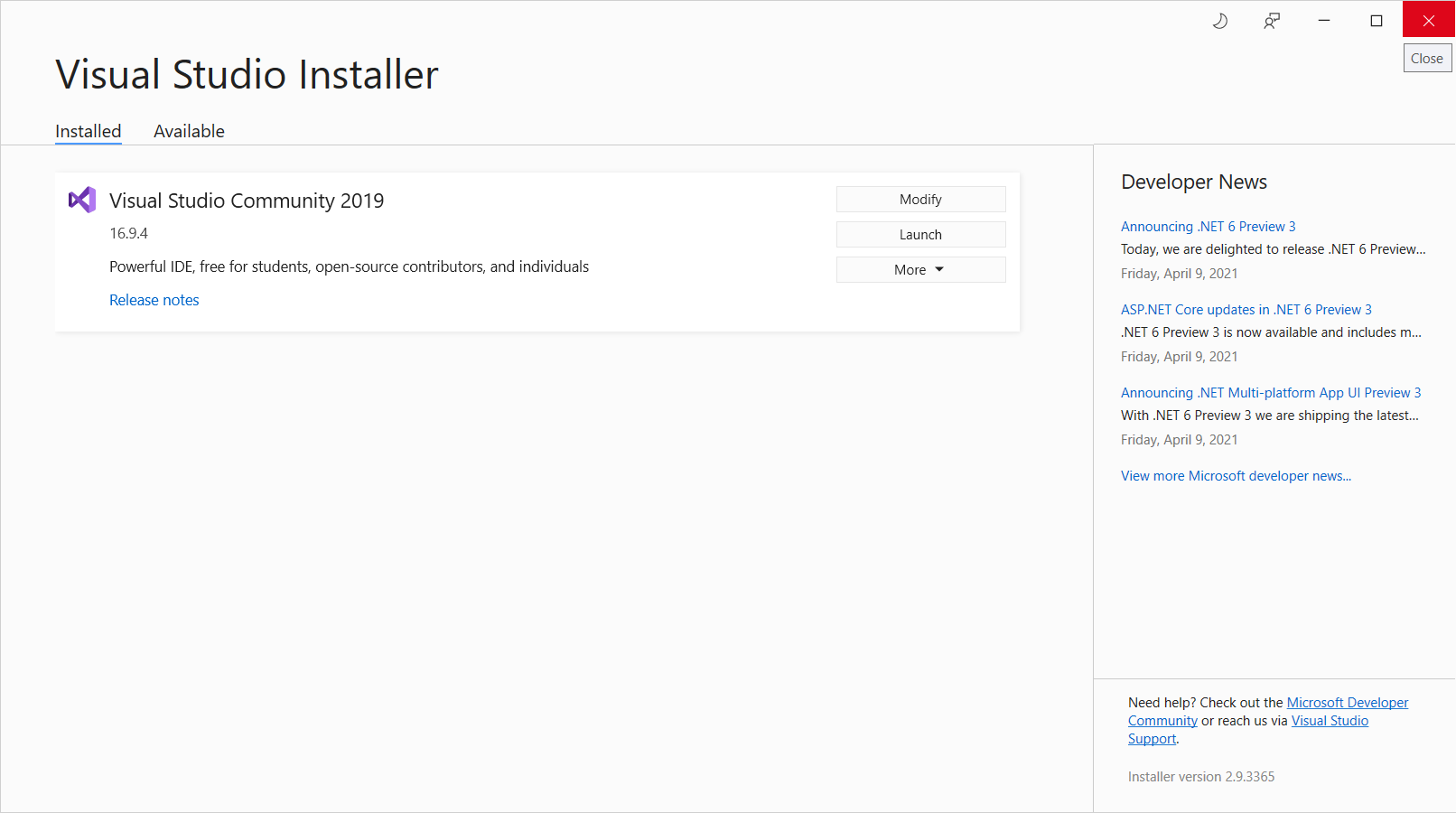Open .NET Multi-platform App UI Preview 3 article

(1271, 393)
